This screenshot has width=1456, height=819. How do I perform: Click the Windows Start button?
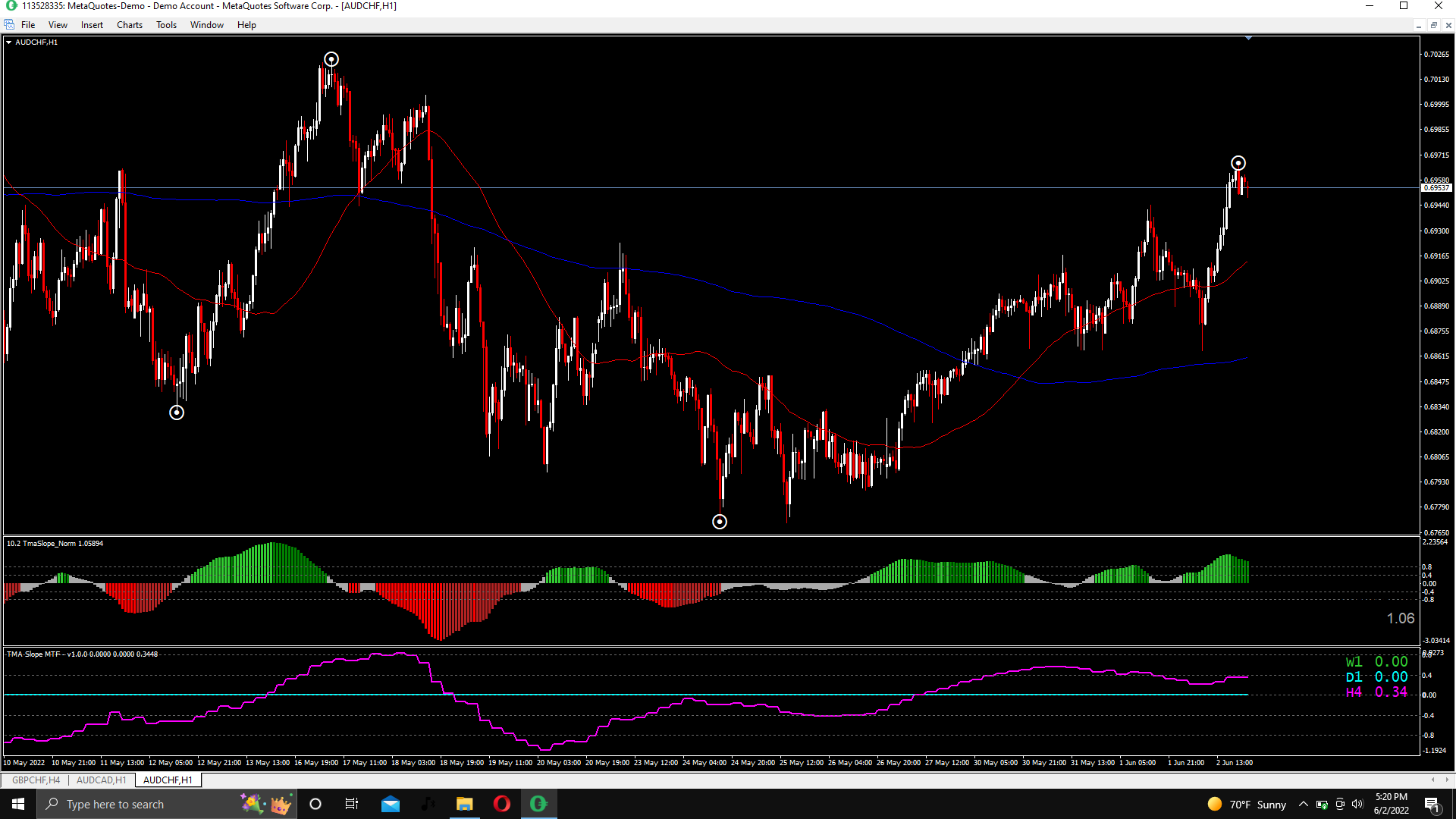pyautogui.click(x=18, y=804)
